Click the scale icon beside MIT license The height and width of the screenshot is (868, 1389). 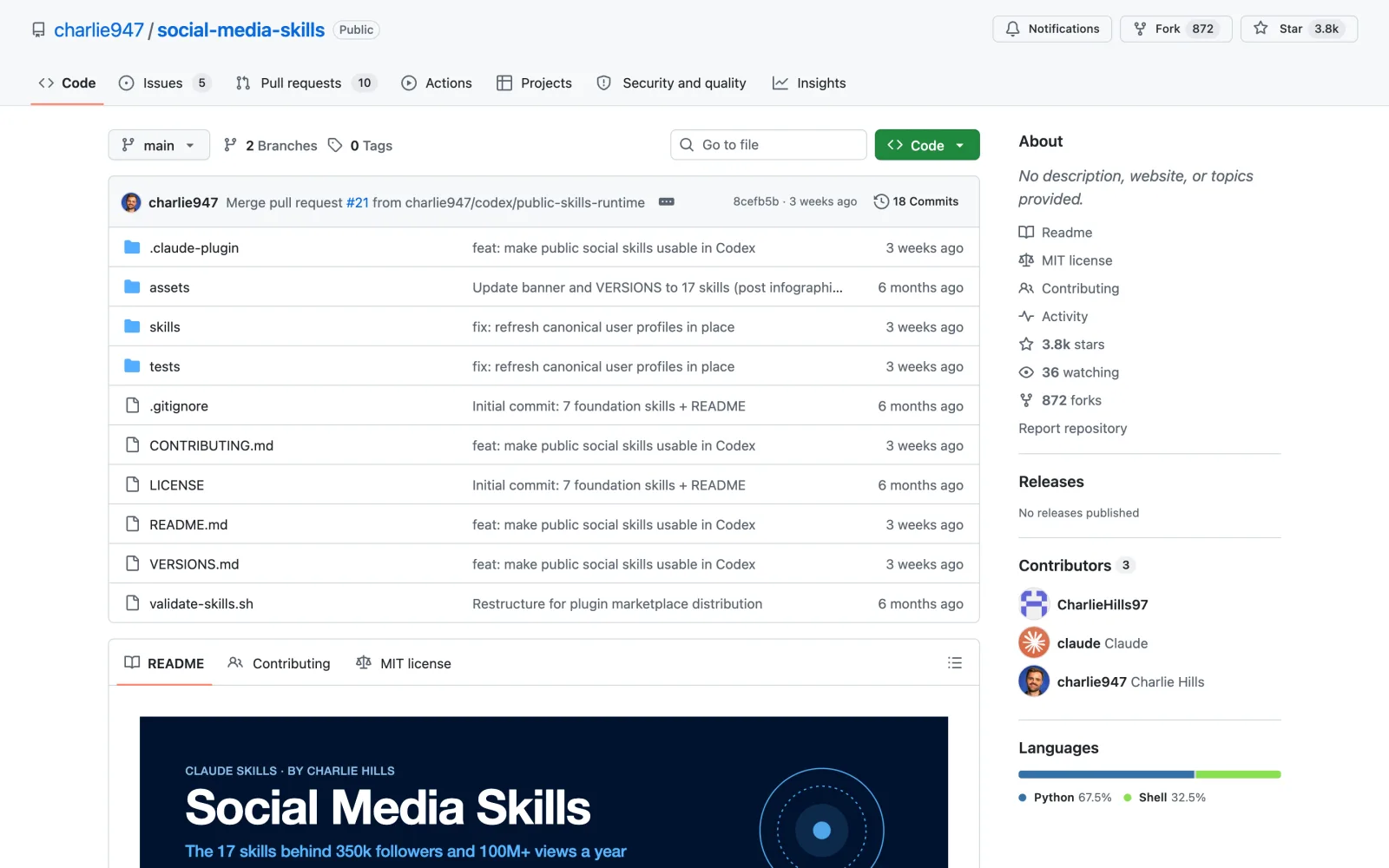click(x=1026, y=260)
